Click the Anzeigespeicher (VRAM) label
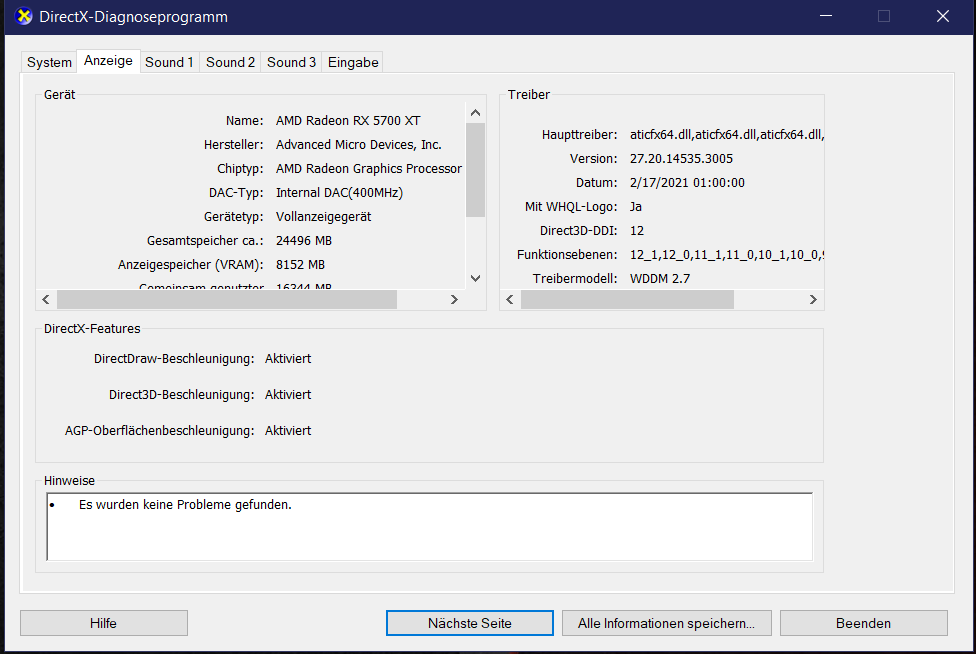Screen dimensions: 976x654 (190, 264)
